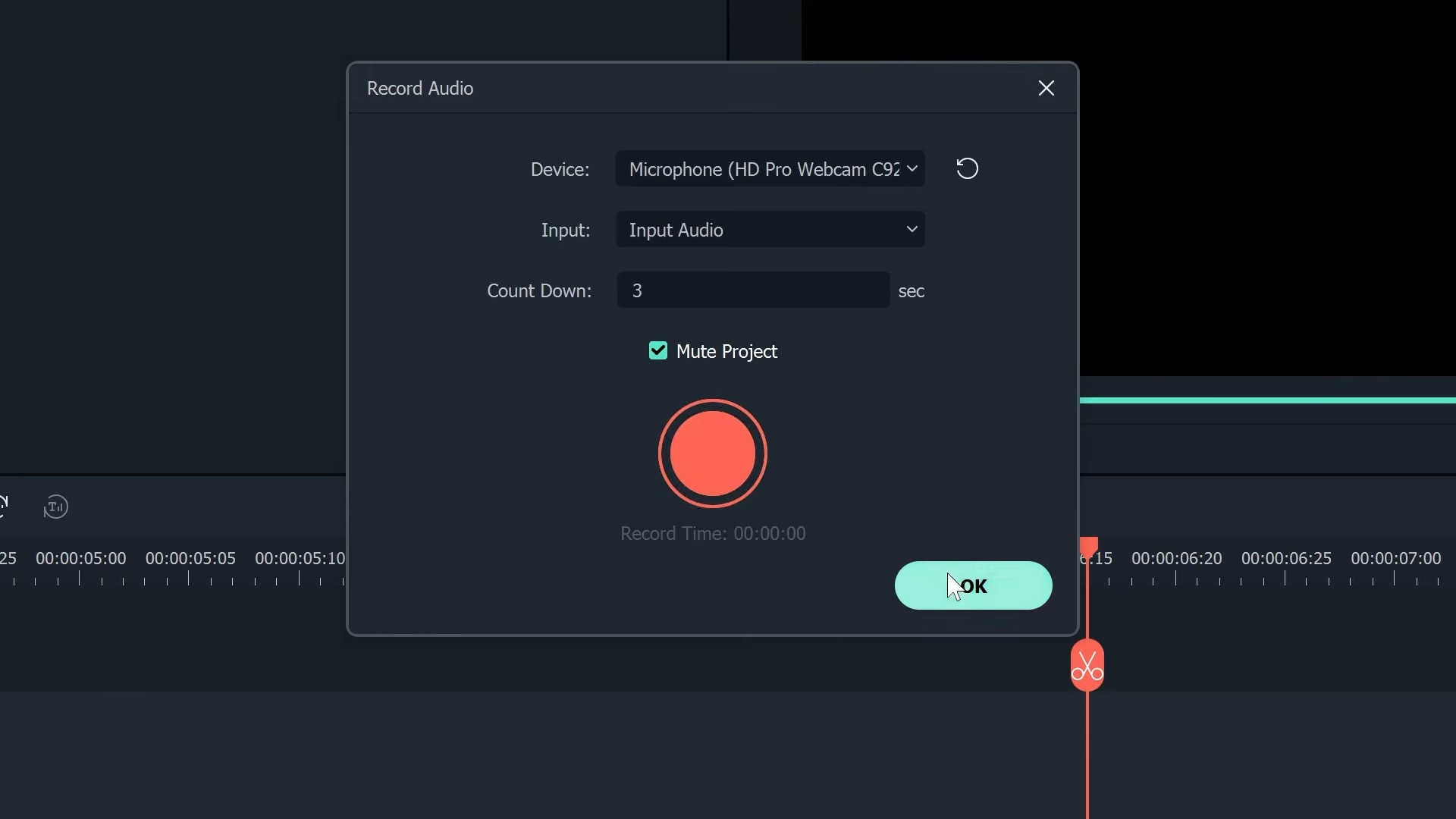Toggle the Mute Project checkbox
Viewport: 1456px width, 819px height.
coord(657,350)
